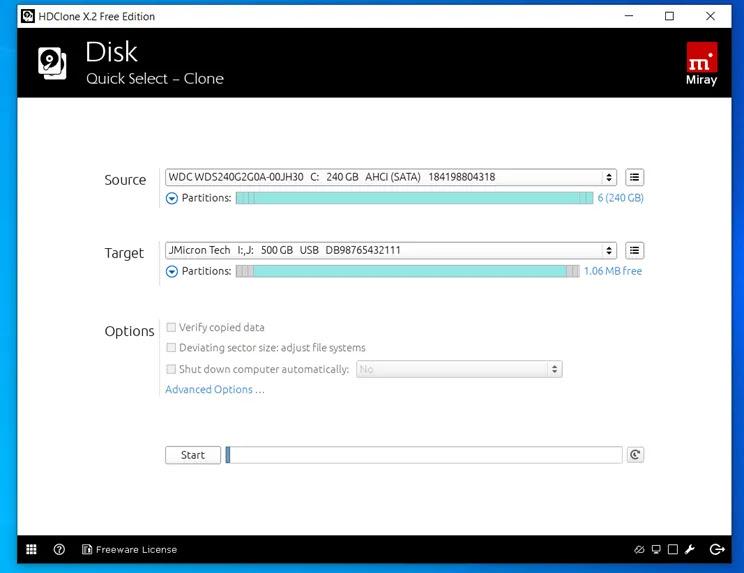Open the Source disk dropdown
This screenshot has width=744, height=573.
(391, 177)
